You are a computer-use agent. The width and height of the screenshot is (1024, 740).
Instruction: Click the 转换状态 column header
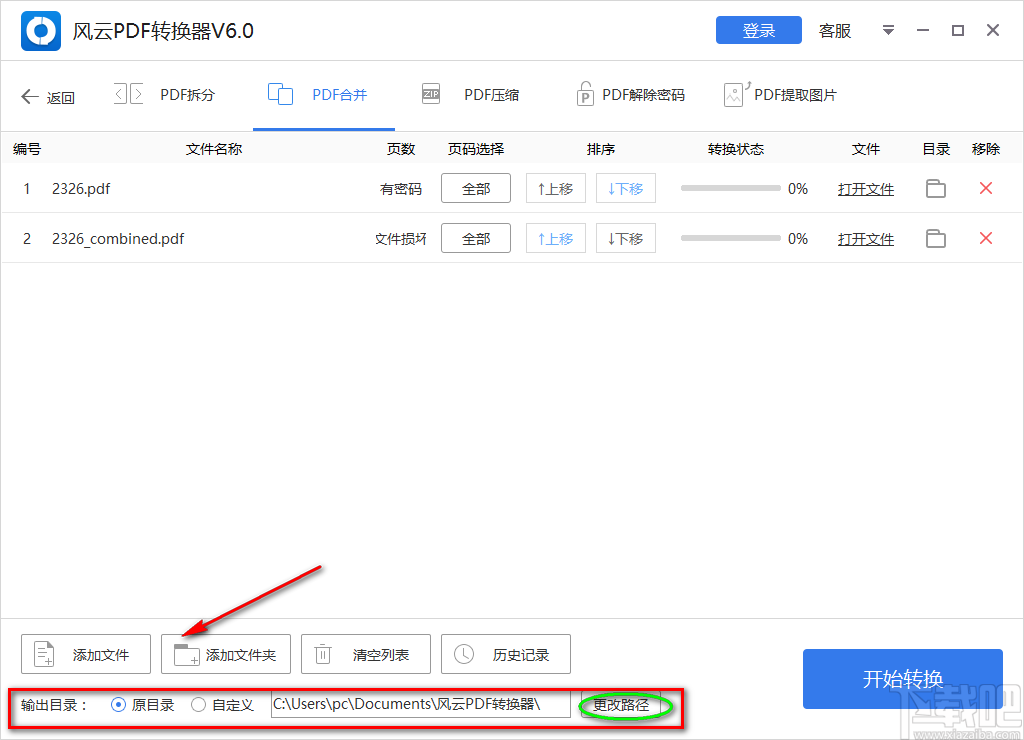[x=736, y=149]
